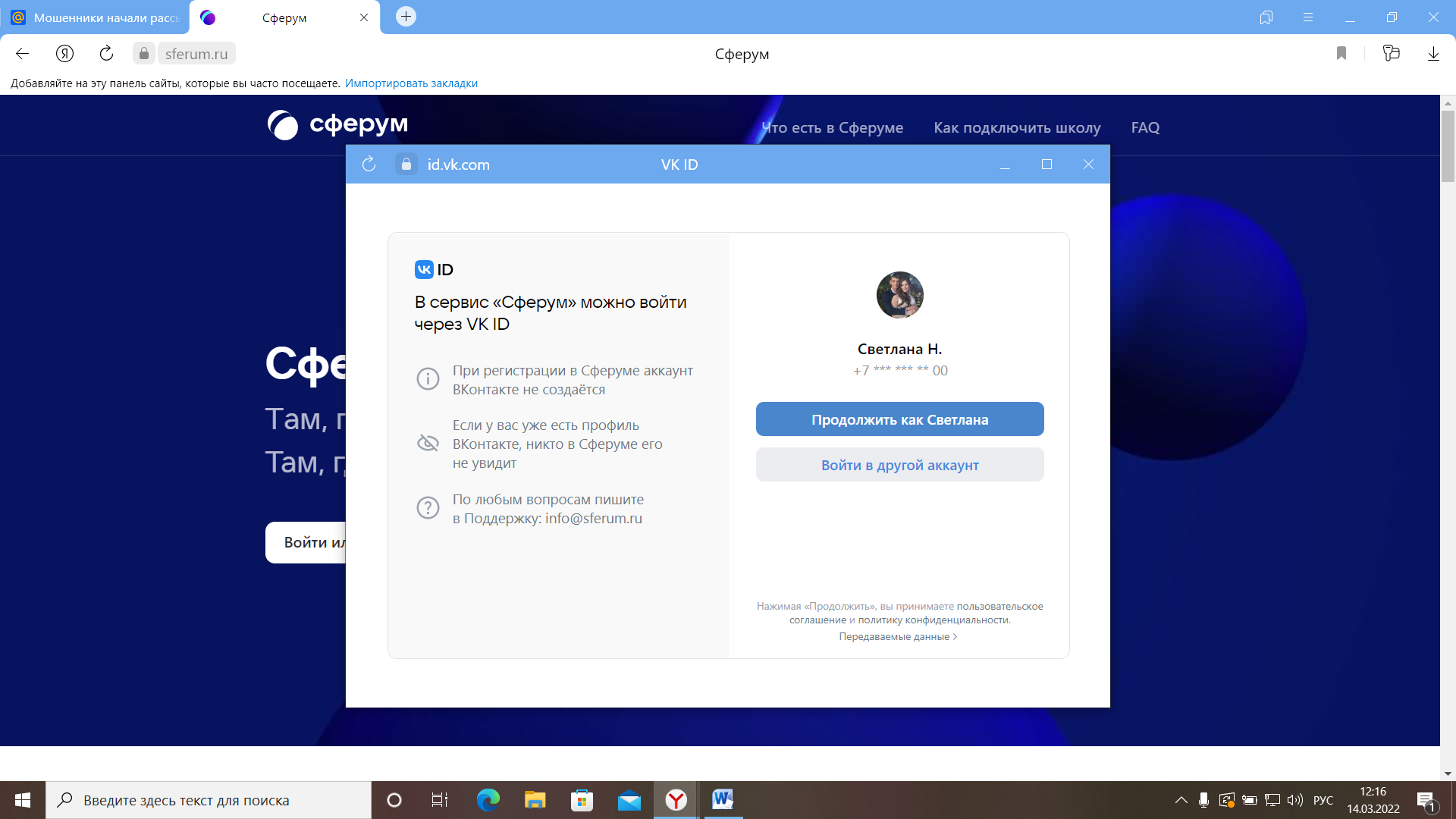Image resolution: width=1456 pixels, height=819 pixels.
Task: Open Как подключить школу menu item
Action: [1017, 127]
